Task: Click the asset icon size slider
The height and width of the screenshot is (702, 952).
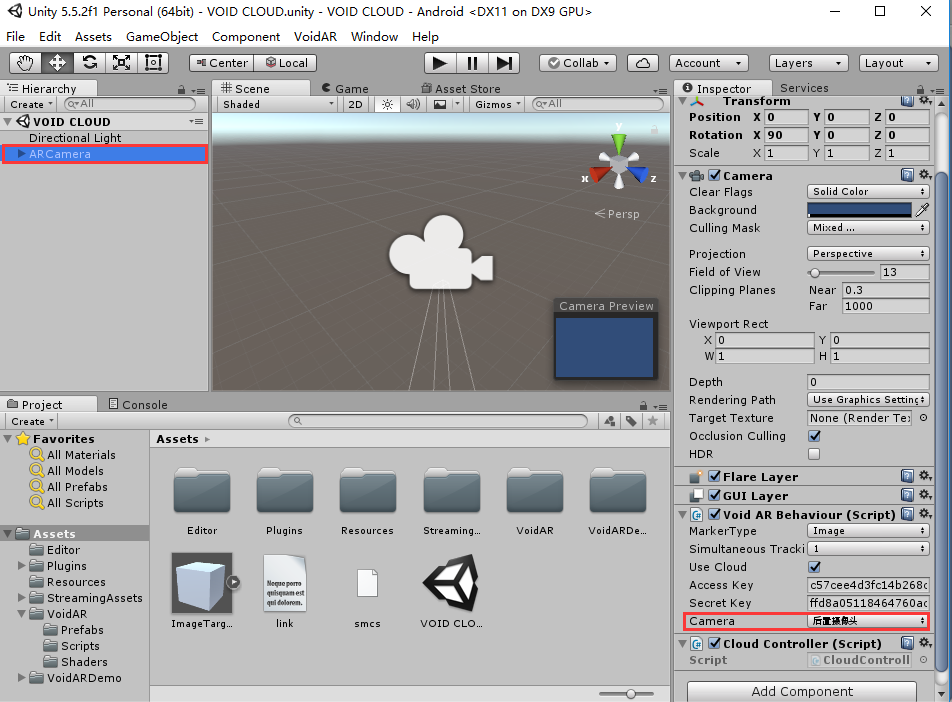Action: [627, 693]
